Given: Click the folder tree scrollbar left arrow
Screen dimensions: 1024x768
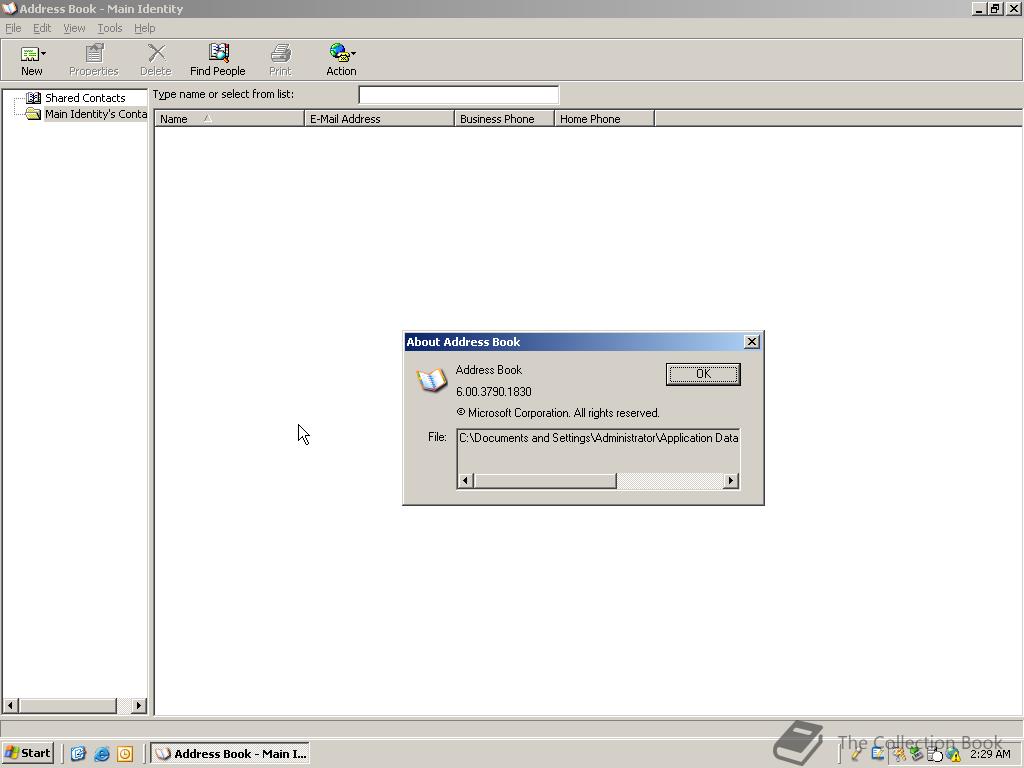Looking at the screenshot, I should (x=10, y=705).
